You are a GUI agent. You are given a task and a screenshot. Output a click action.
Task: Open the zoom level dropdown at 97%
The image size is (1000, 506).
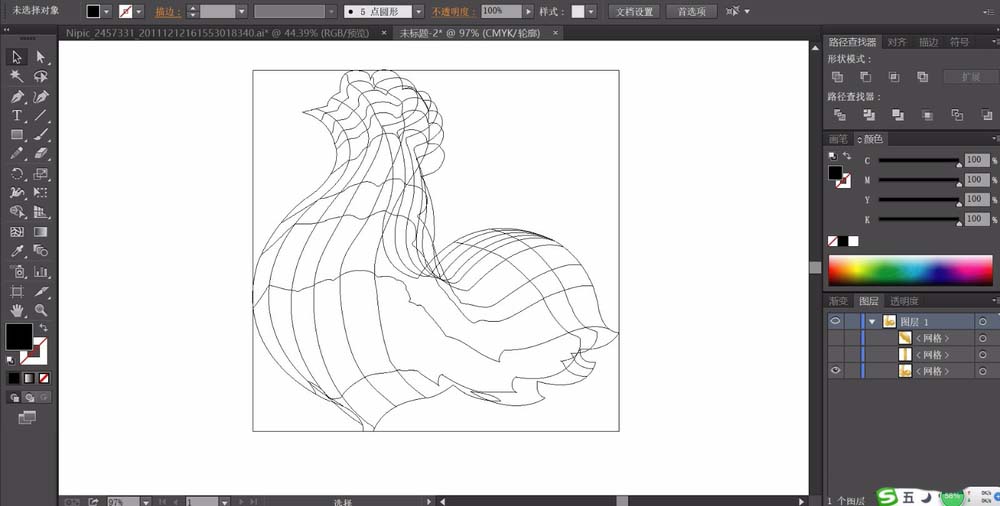145,502
